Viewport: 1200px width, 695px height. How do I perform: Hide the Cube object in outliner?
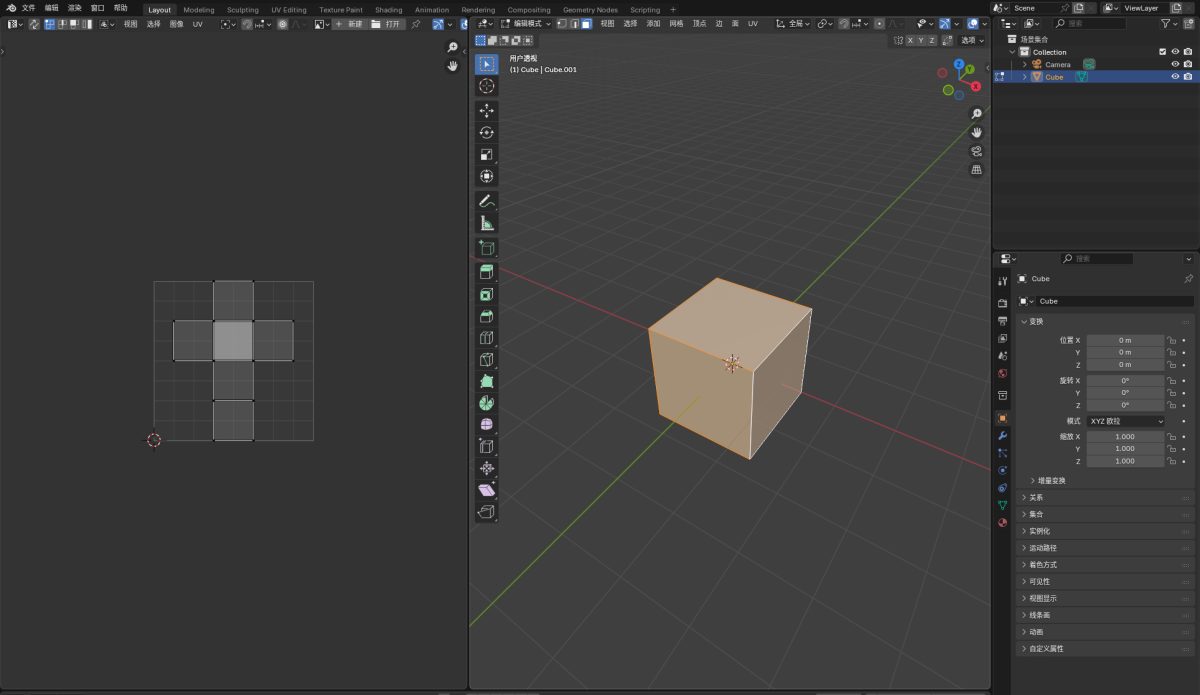[1175, 77]
